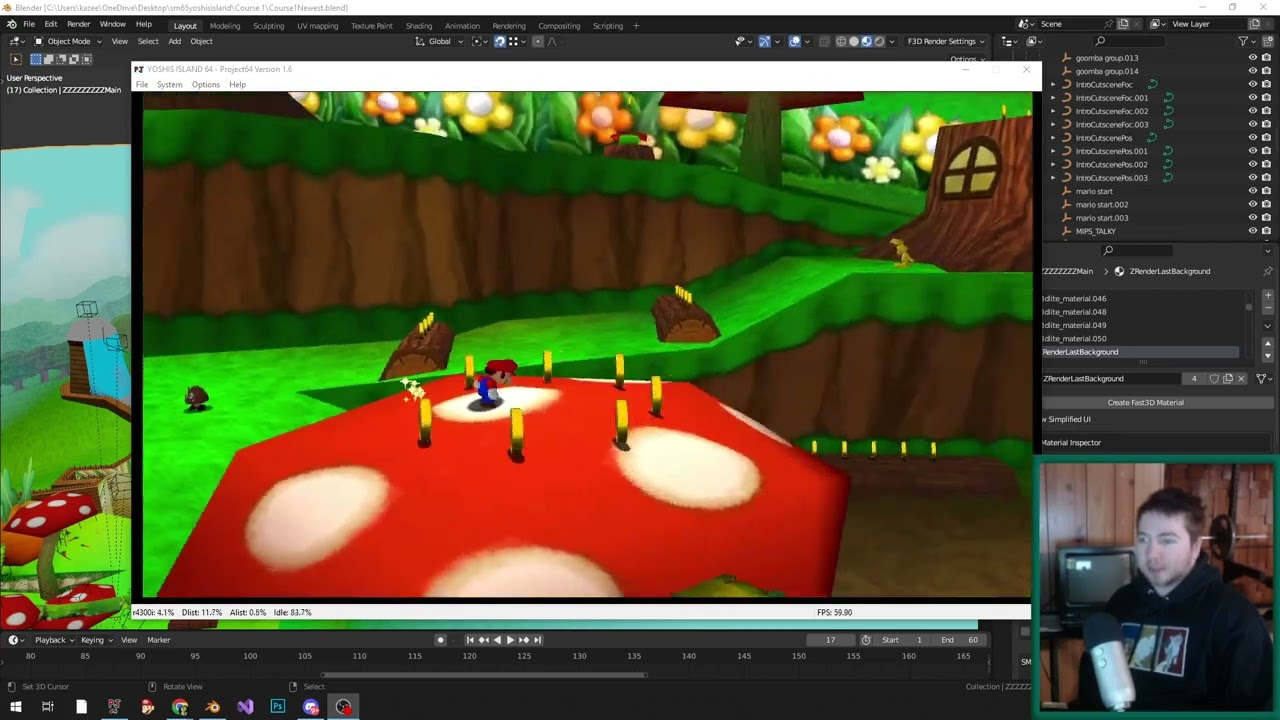Image resolution: width=1280 pixels, height=720 pixels.
Task: Switch to the Sculpting workspace tab
Action: pos(268,26)
